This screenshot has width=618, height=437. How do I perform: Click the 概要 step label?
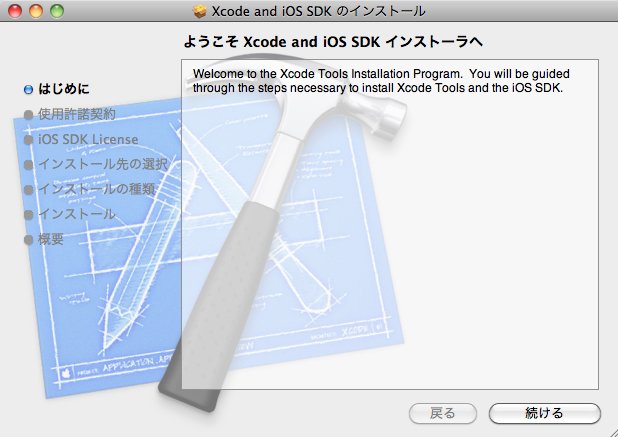51,239
